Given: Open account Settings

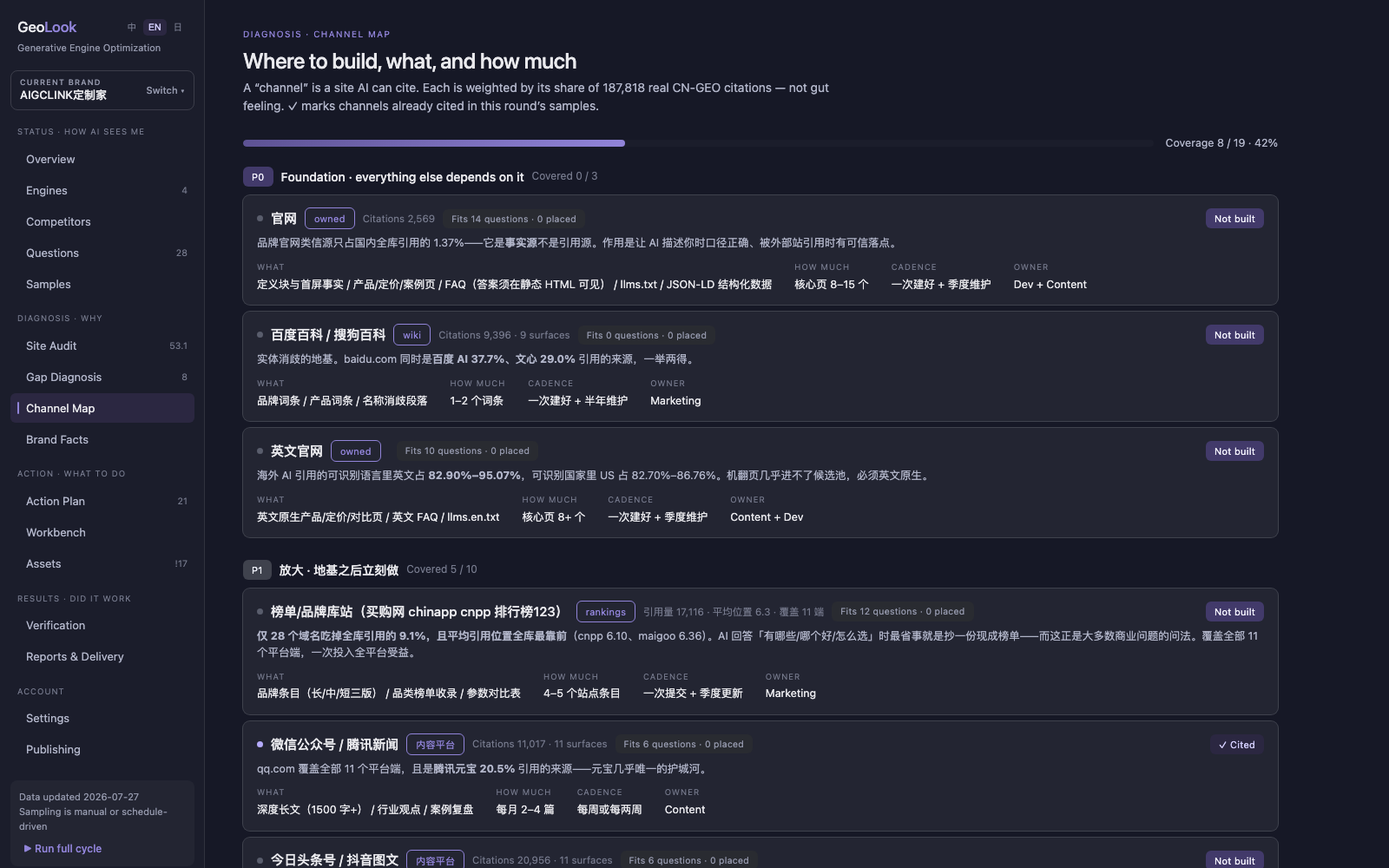Looking at the screenshot, I should pyautogui.click(x=102, y=719).
